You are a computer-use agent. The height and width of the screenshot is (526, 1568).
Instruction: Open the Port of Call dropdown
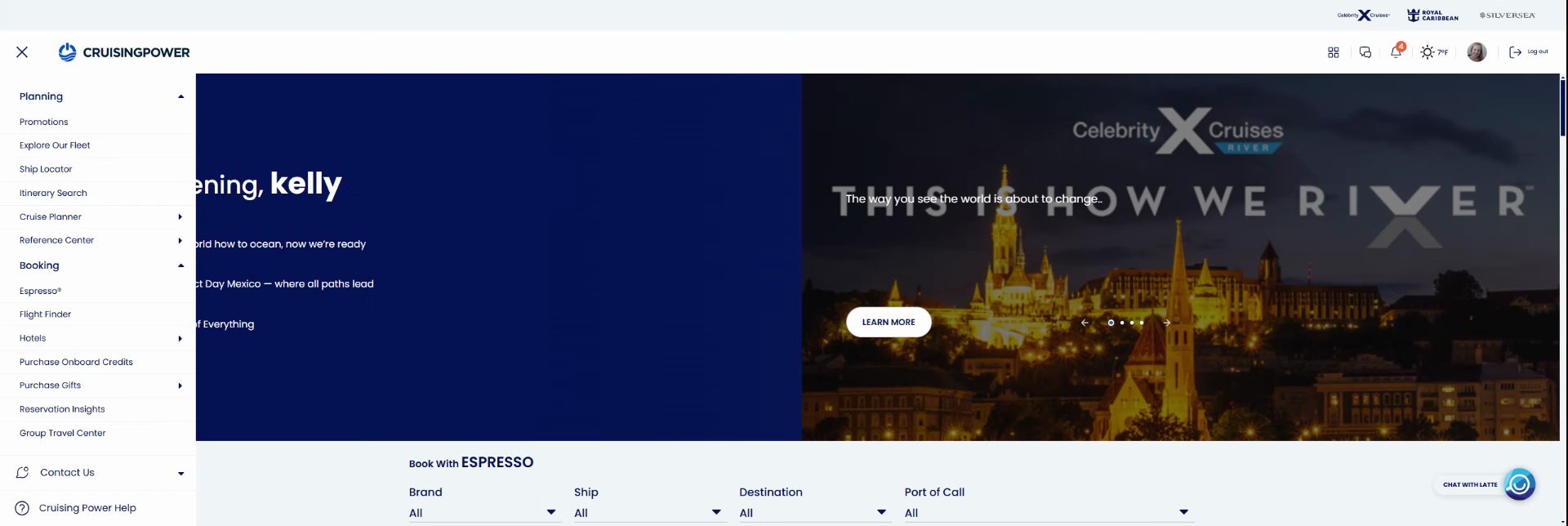point(1049,513)
